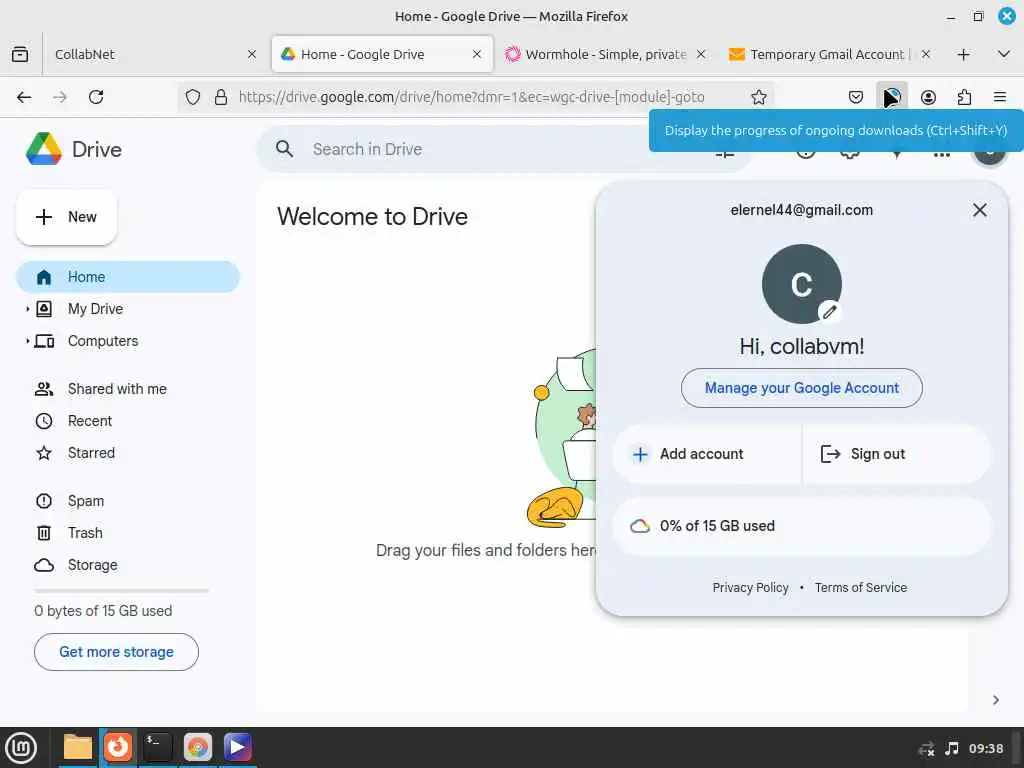The height and width of the screenshot is (768, 1024).
Task: Switch to the Wormhole tab
Action: coord(606,54)
